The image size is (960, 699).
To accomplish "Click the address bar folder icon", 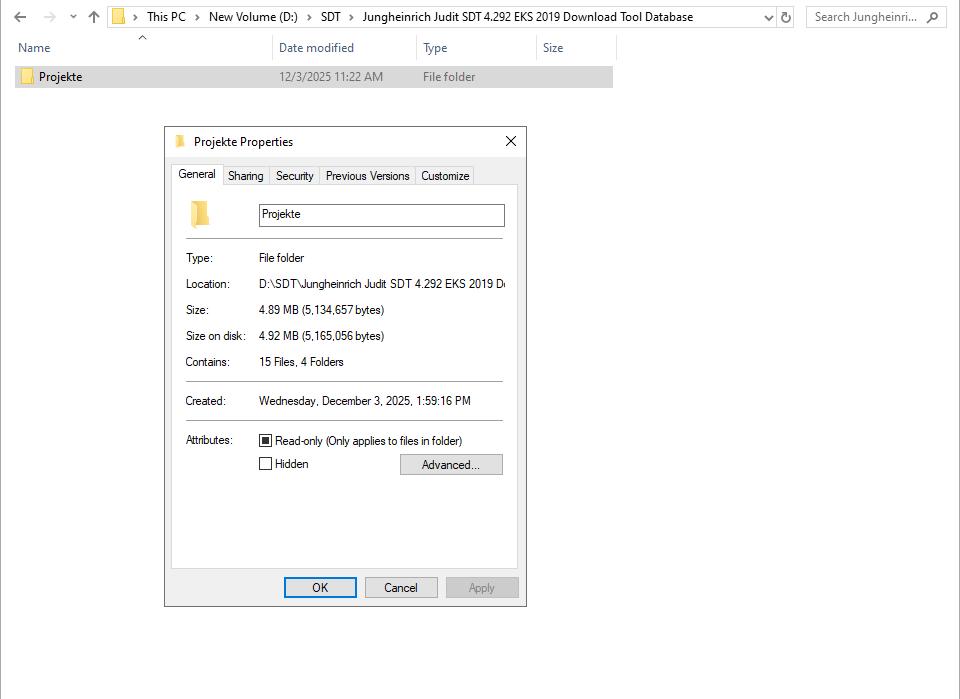I will coord(119,17).
